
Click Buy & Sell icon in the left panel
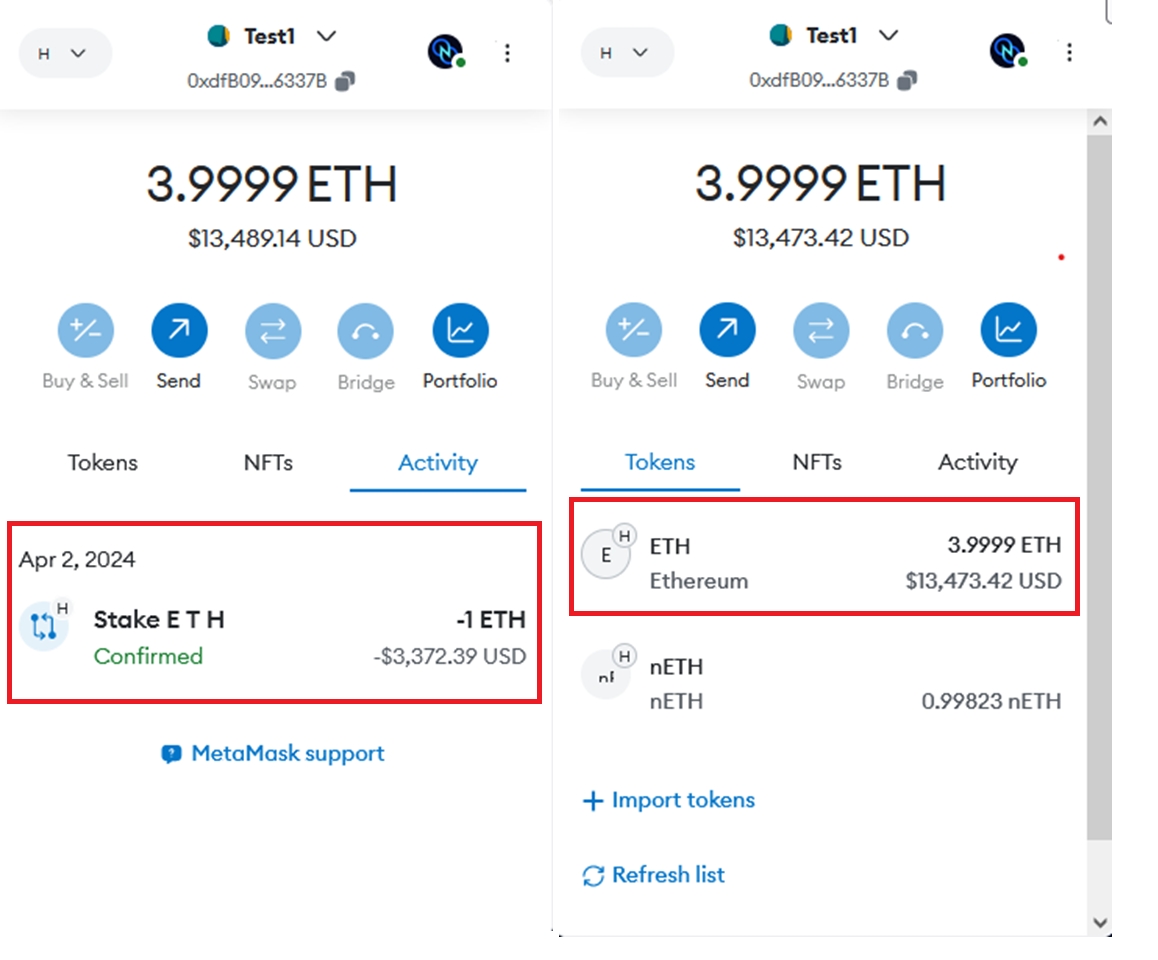click(x=85, y=331)
